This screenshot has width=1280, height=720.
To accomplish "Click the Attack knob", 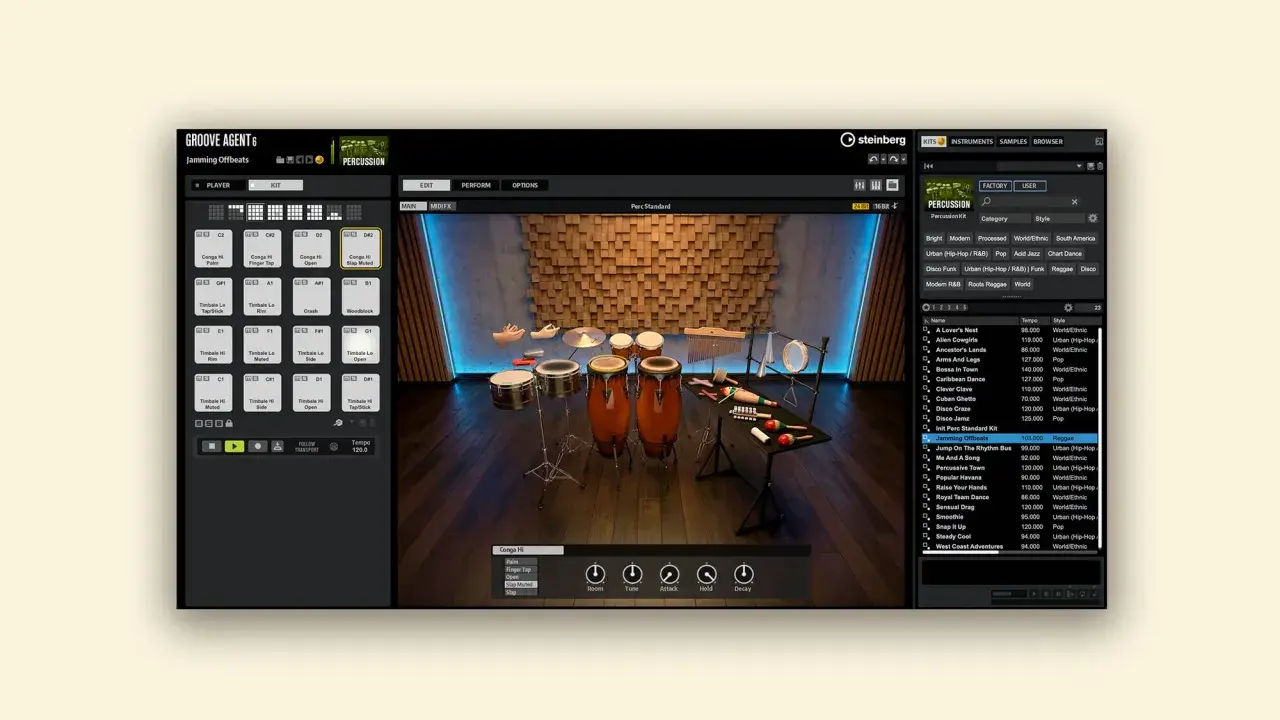I will click(x=669, y=575).
